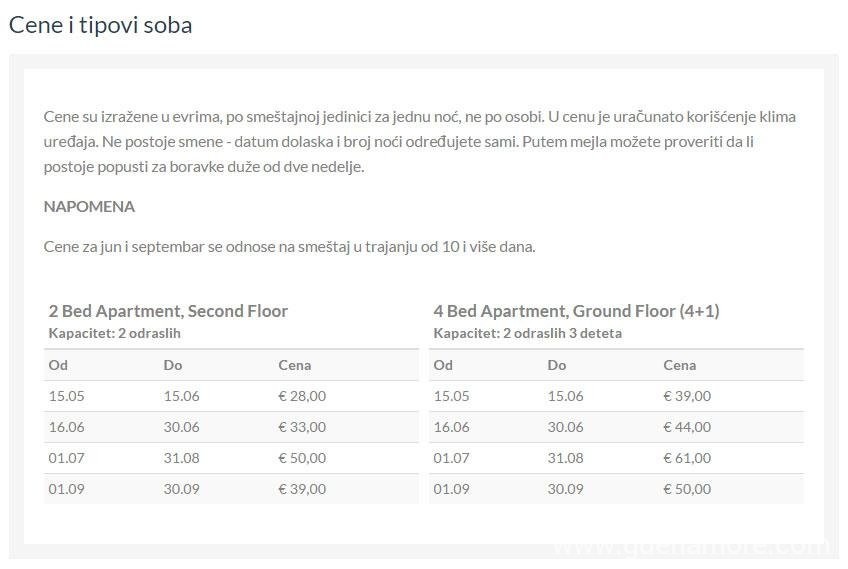Click "Od" column header in 2 Bed table
This screenshot has width=848, height=569.
[x=58, y=365]
